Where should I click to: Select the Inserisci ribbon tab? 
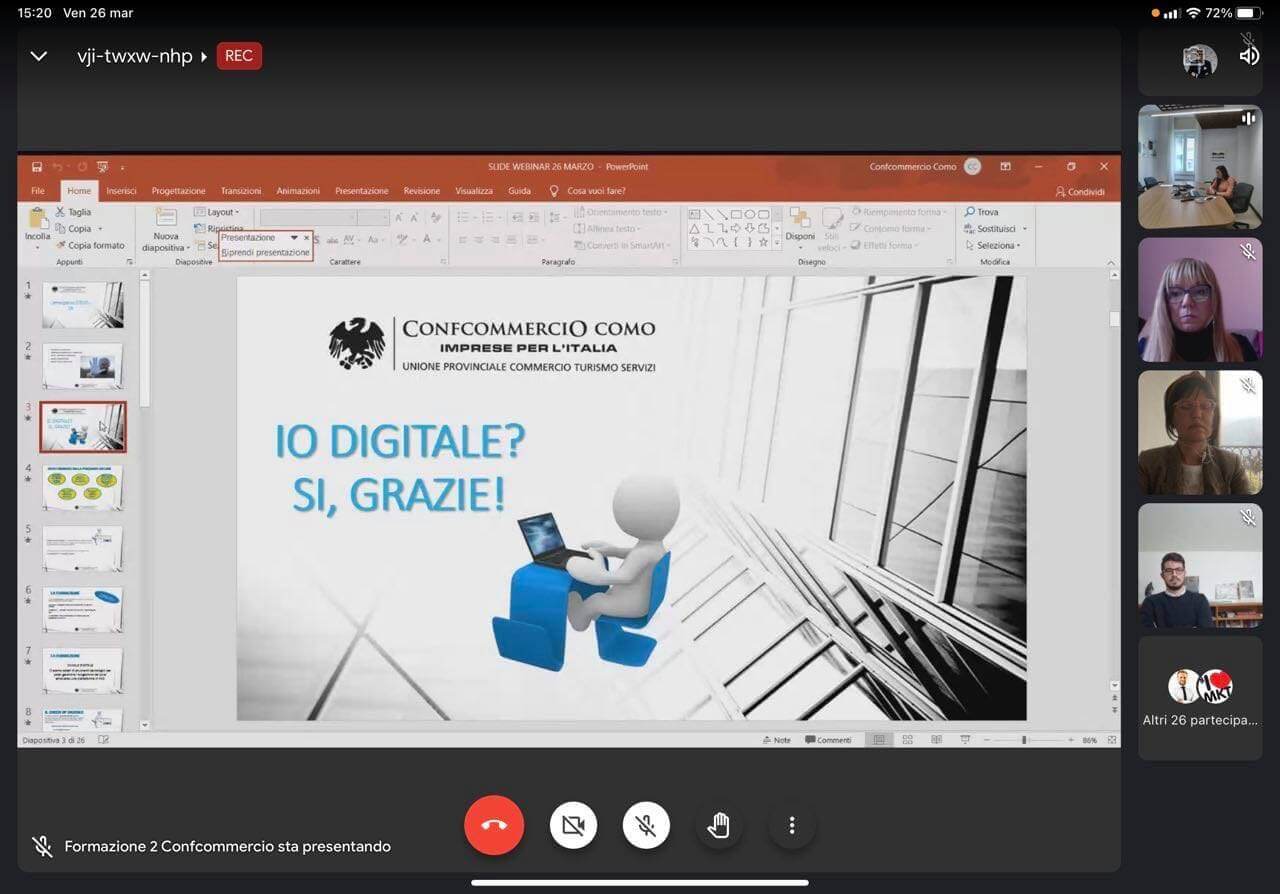tap(121, 191)
